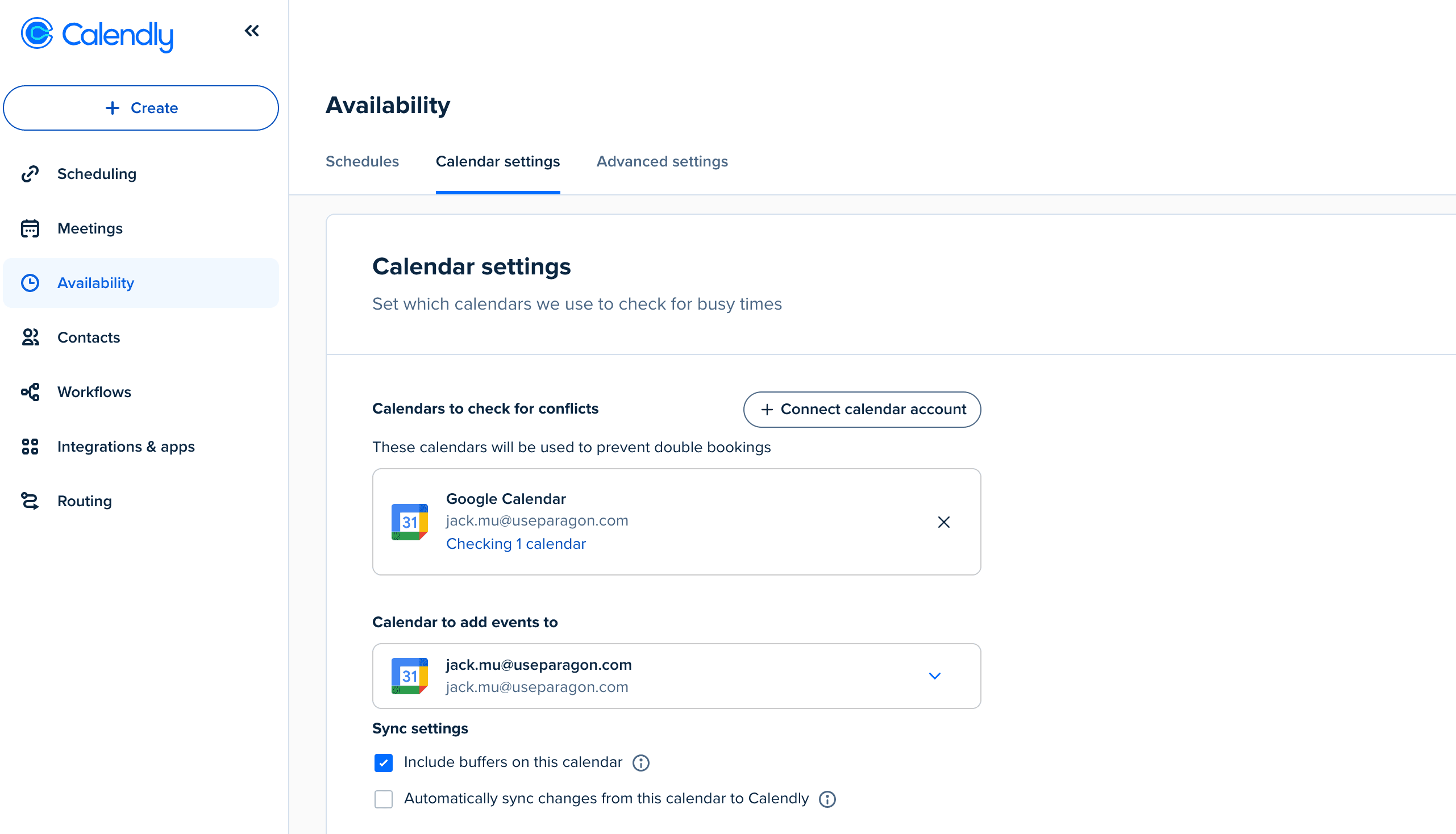Open Scheduling via its link icon
1456x834 pixels.
pos(30,173)
